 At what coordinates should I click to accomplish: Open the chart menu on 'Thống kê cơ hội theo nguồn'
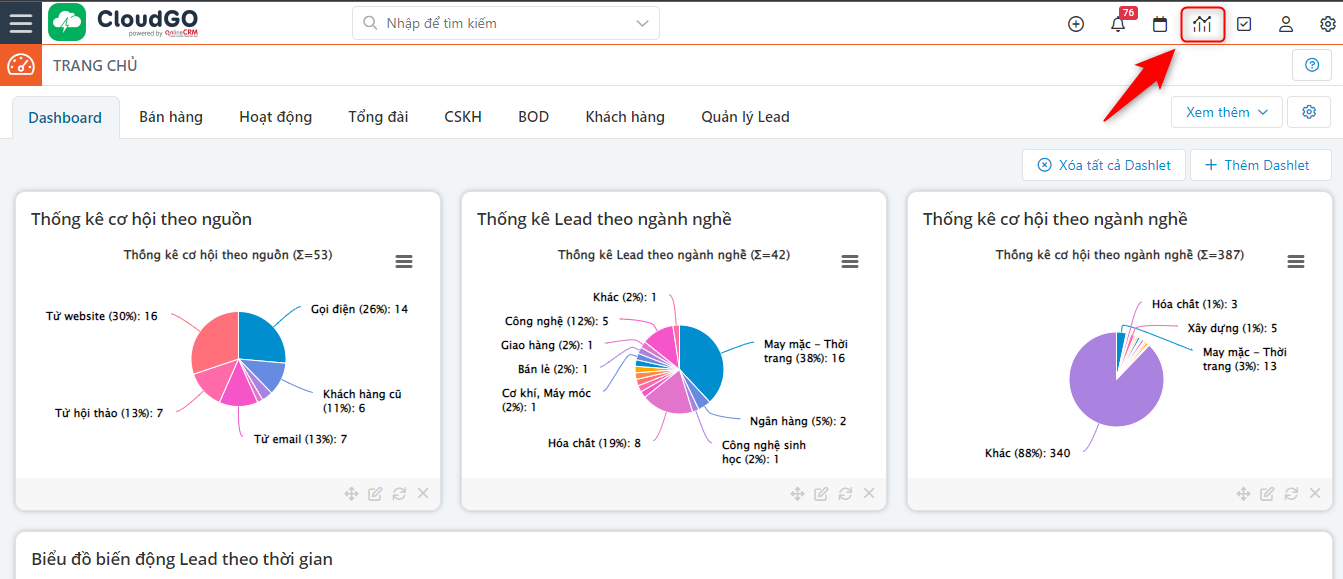tap(404, 261)
